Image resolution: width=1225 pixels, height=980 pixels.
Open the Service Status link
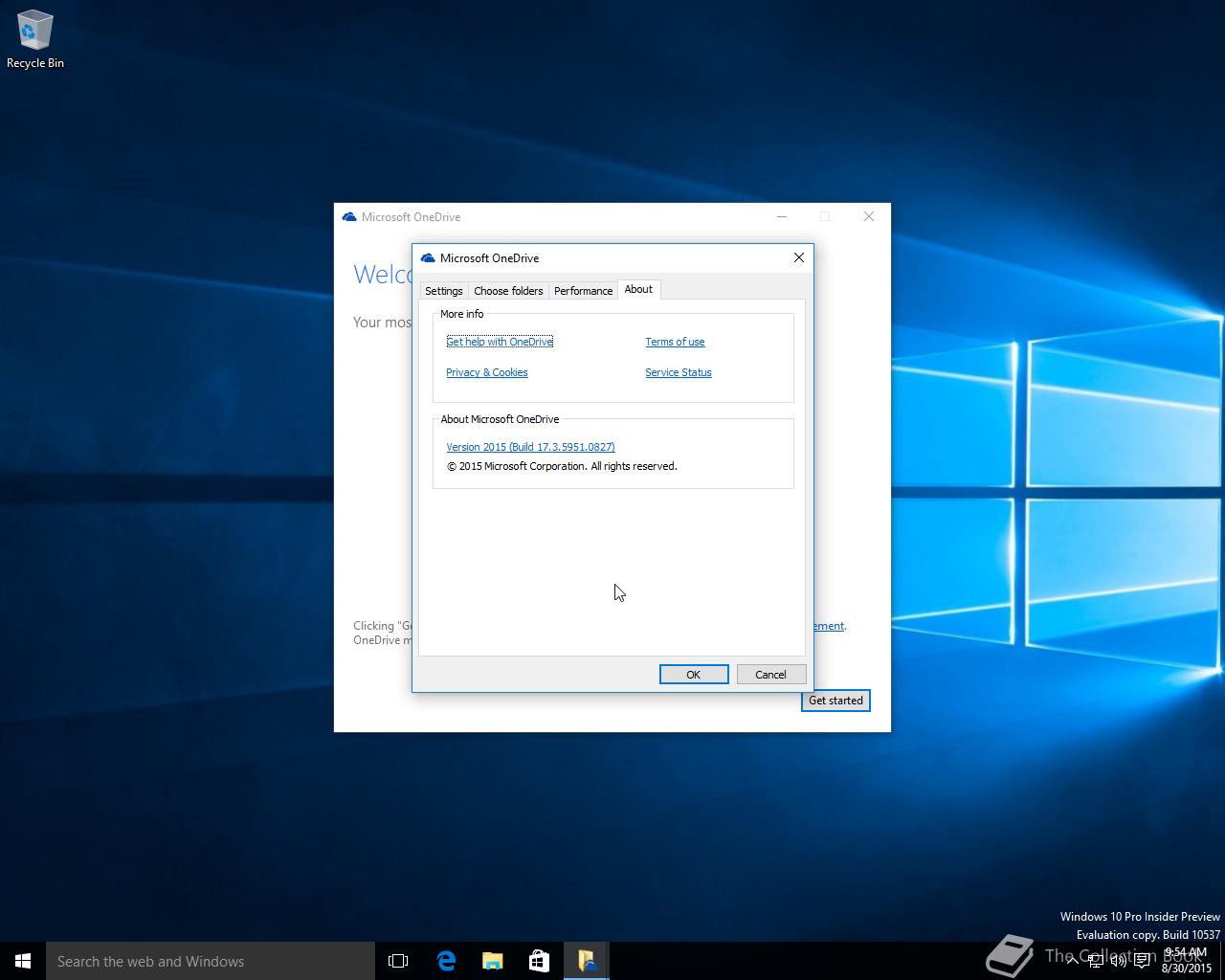coord(679,372)
